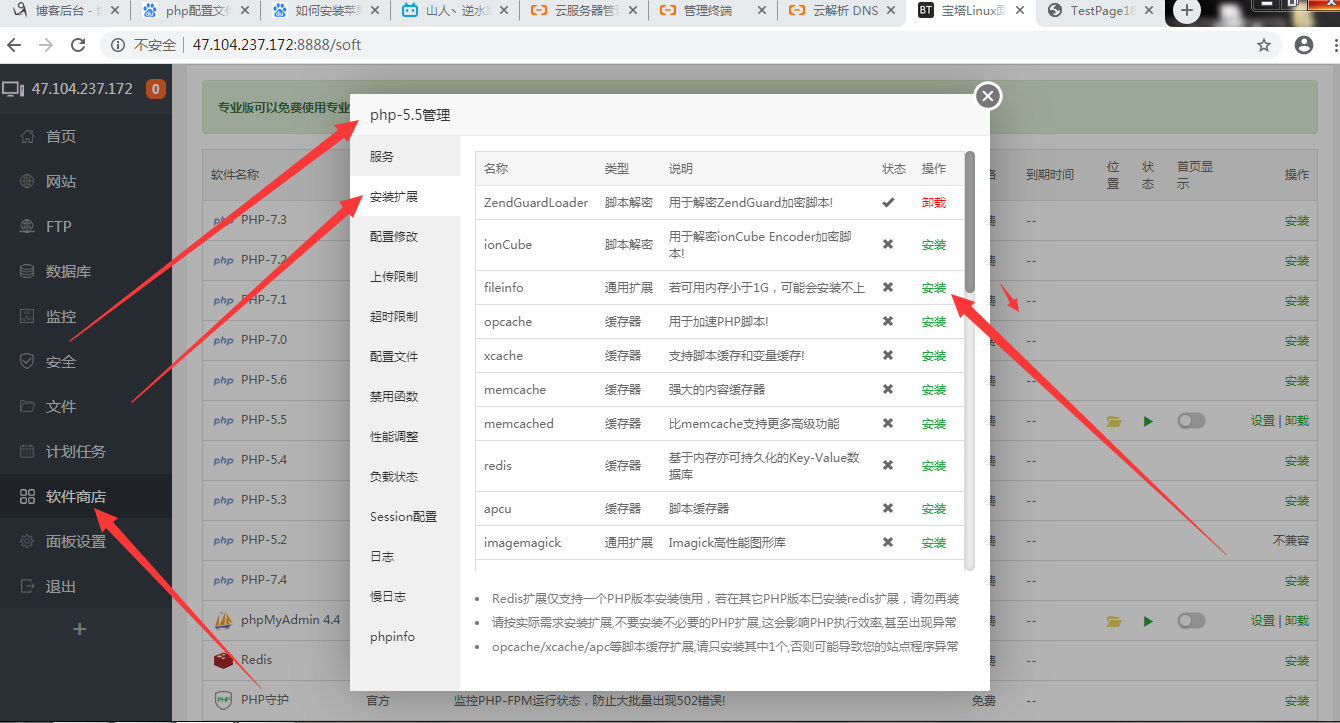Click the green play icon in phpMyAdmin row

(1148, 621)
